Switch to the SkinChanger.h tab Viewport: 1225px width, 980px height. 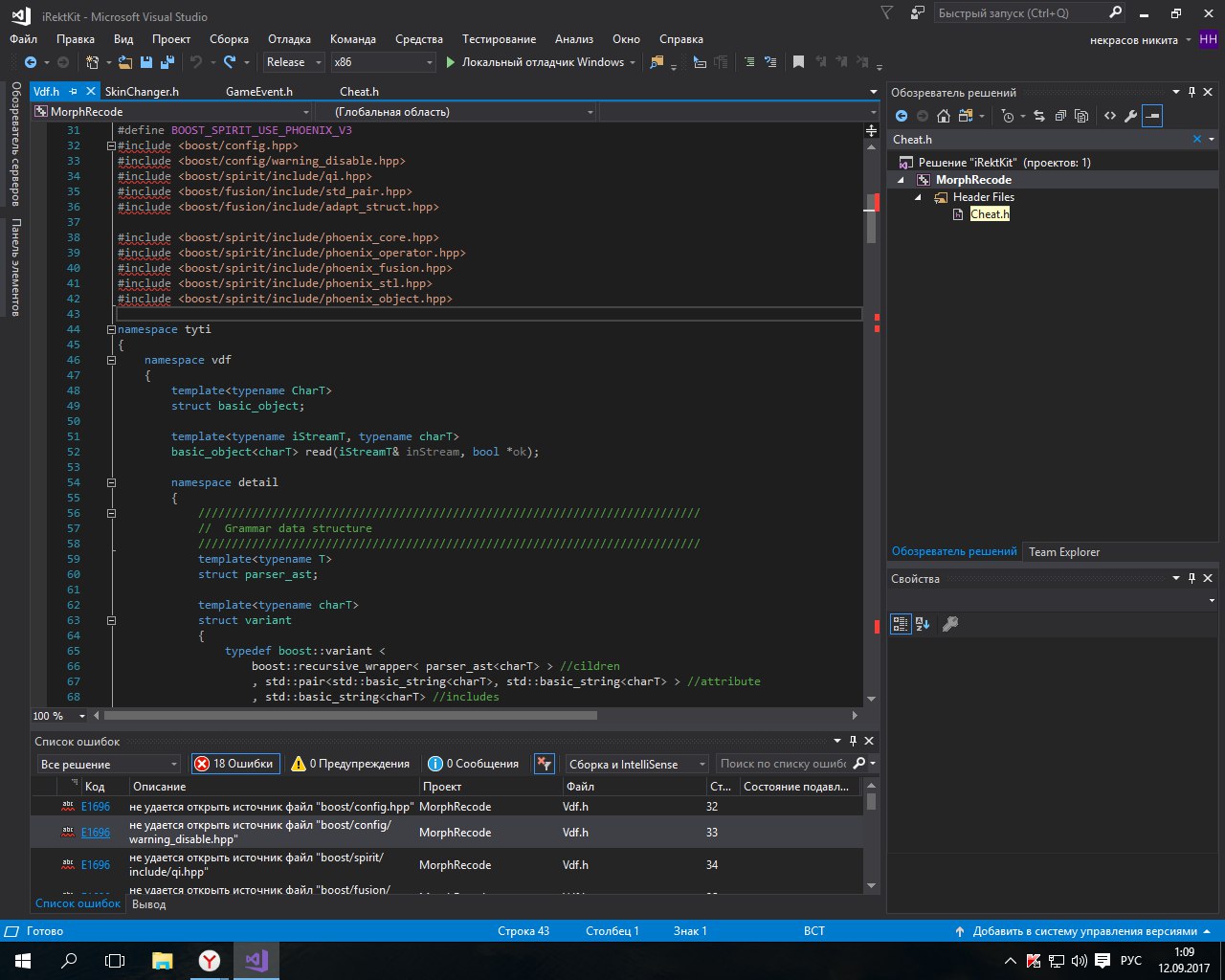[x=142, y=92]
